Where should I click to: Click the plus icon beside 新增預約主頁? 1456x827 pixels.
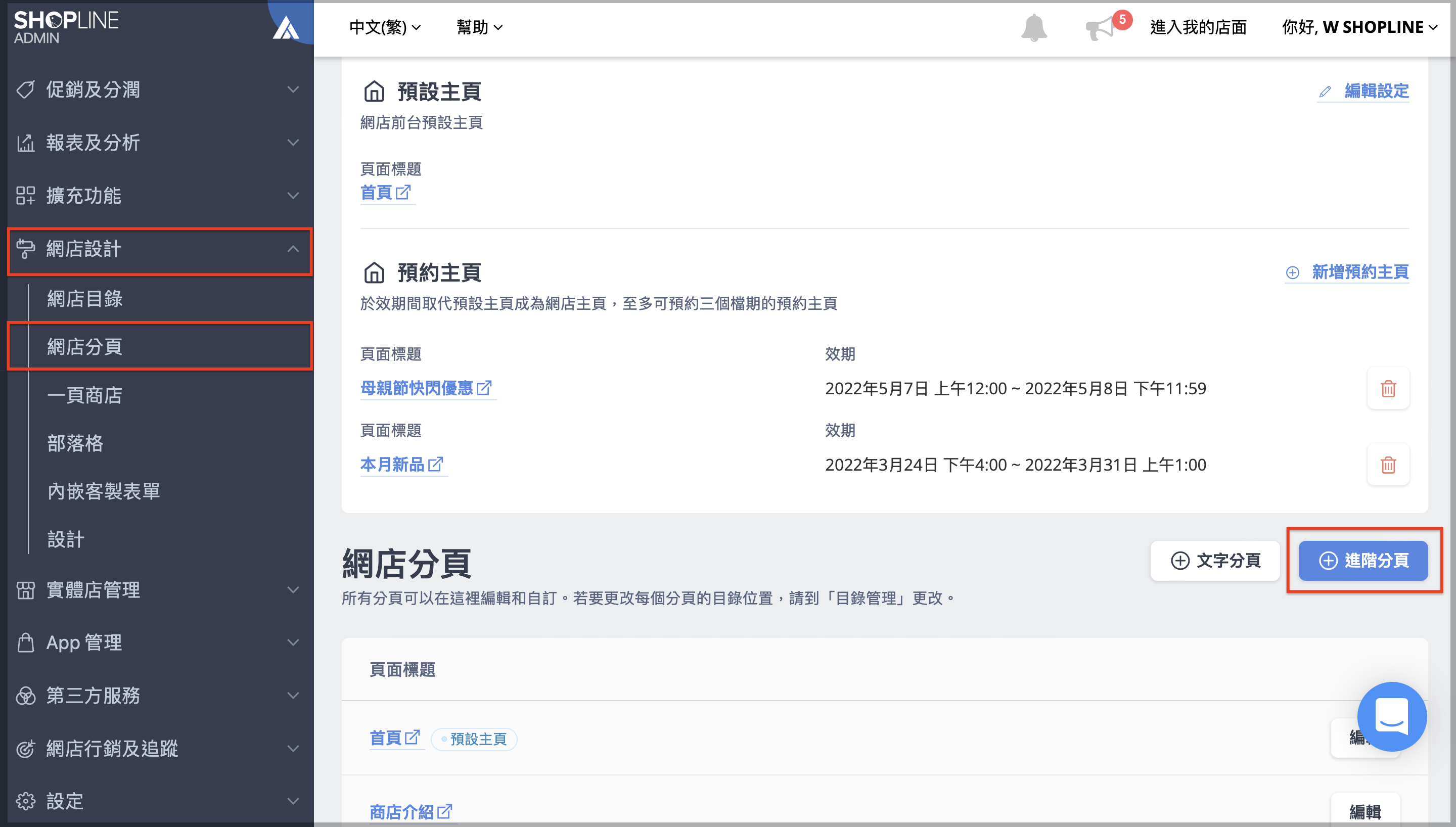click(1293, 272)
